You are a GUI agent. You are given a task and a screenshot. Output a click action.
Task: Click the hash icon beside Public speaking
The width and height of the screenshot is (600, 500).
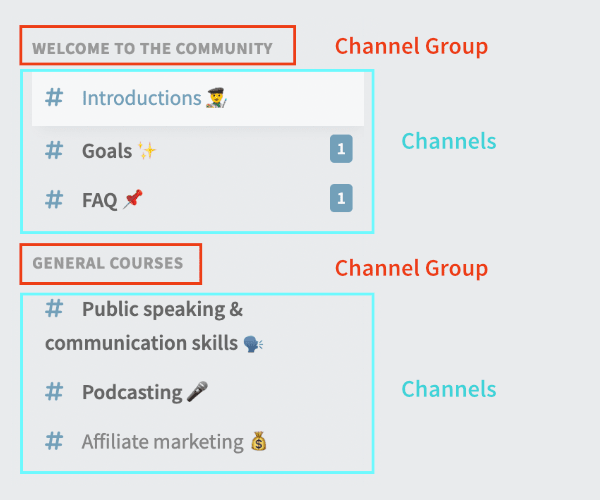54,308
